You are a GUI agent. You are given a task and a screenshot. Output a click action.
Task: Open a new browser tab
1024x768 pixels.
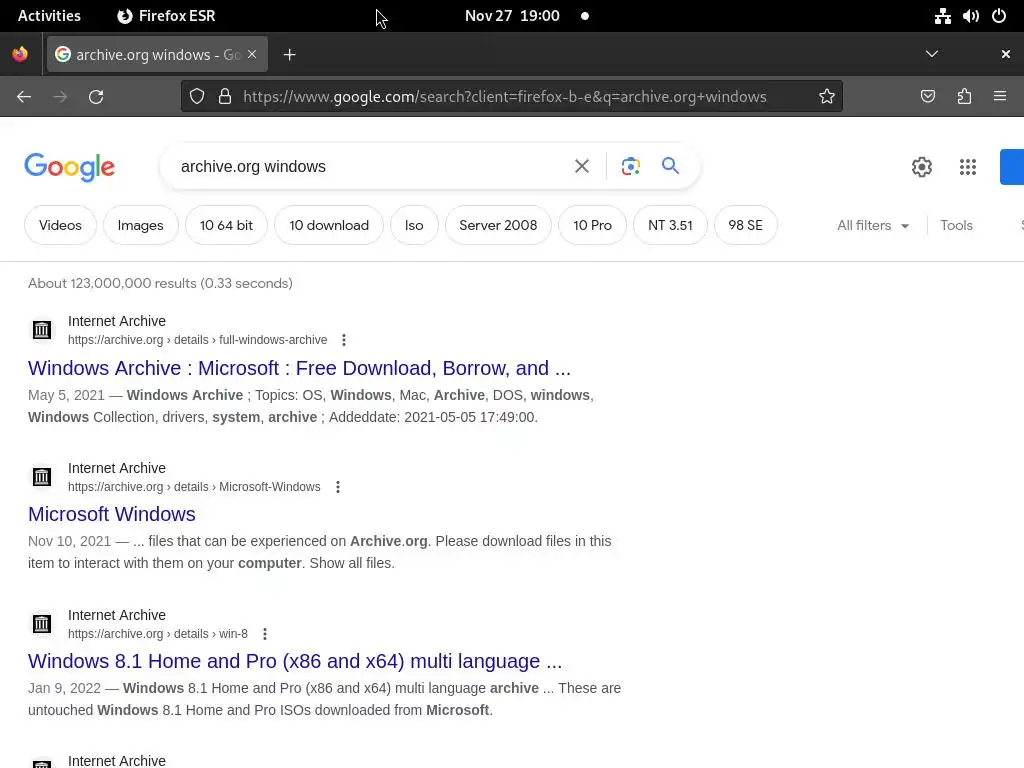click(x=289, y=55)
